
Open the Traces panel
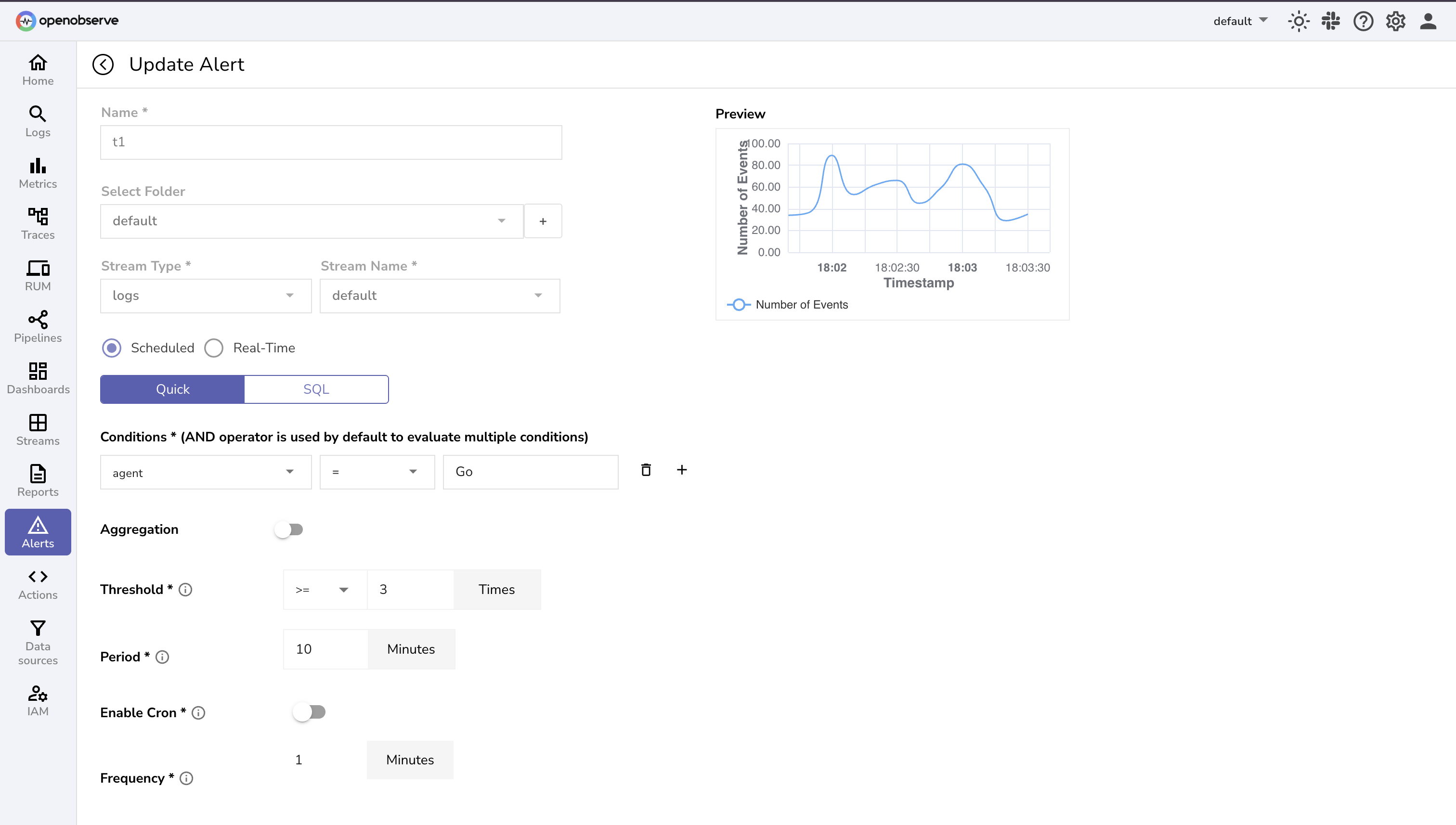pyautogui.click(x=38, y=223)
